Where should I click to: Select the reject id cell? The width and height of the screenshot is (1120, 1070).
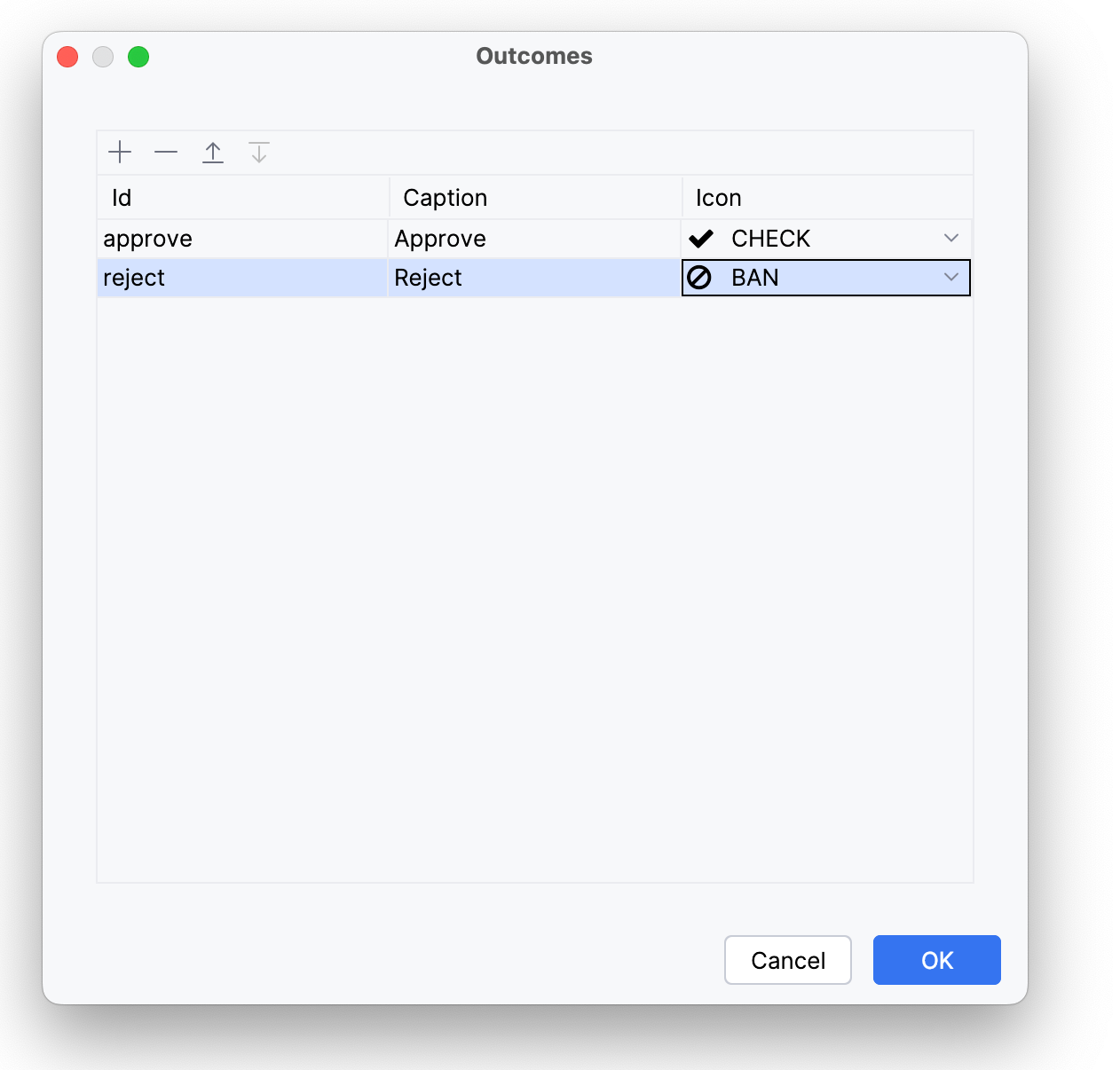(x=134, y=278)
